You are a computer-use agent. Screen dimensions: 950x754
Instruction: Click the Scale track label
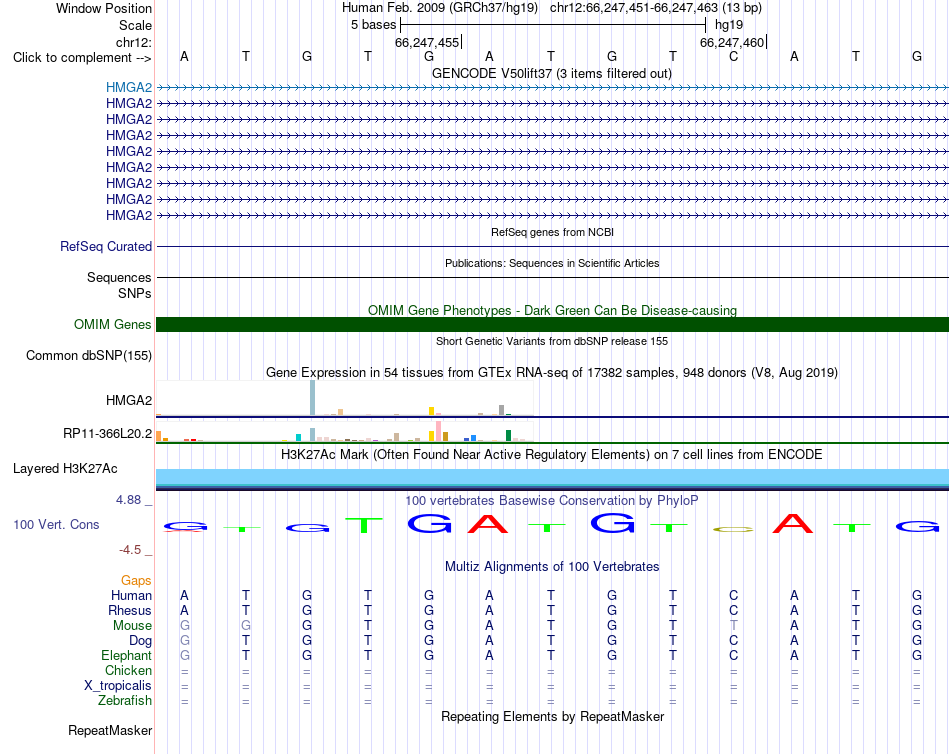point(135,25)
